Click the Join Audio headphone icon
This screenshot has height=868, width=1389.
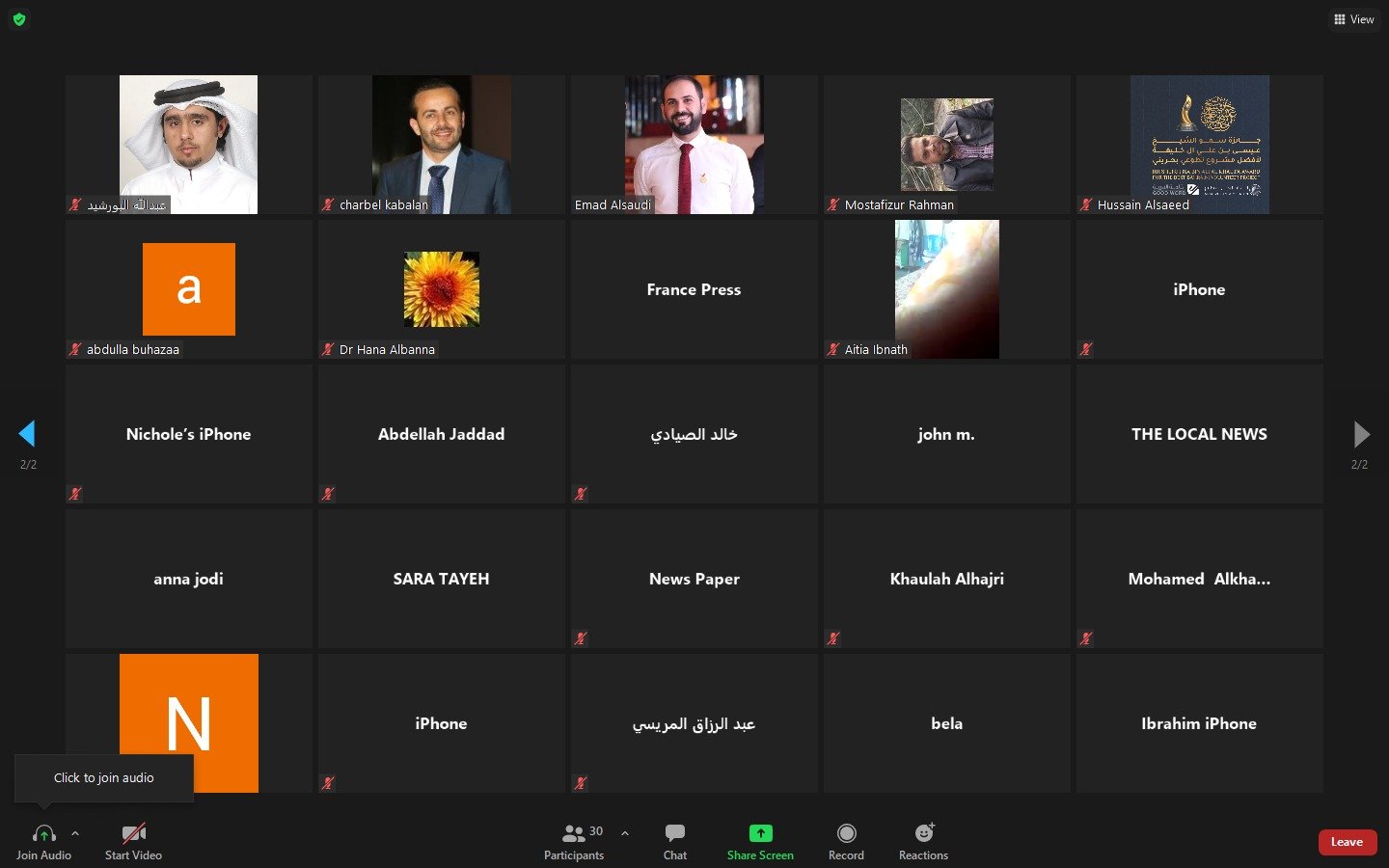point(43,833)
